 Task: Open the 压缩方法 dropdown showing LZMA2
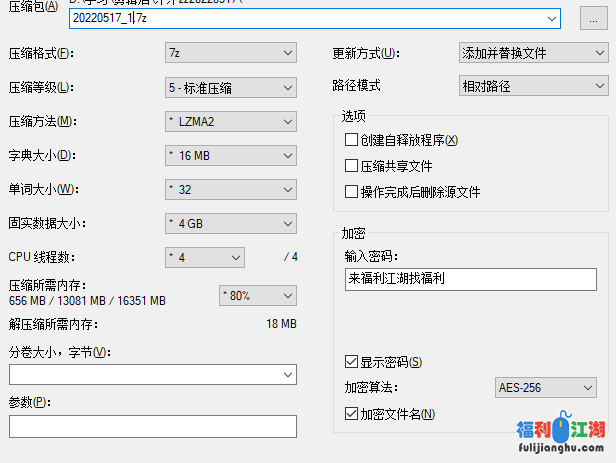coord(230,122)
